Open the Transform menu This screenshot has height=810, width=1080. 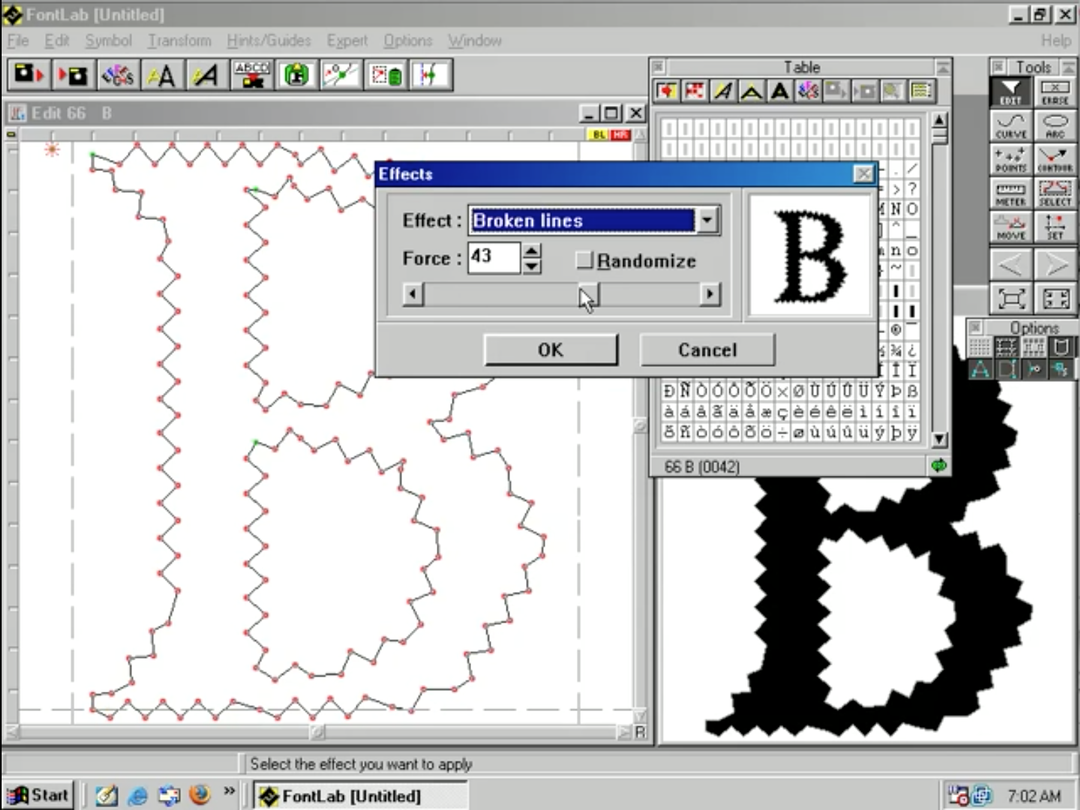(x=179, y=41)
